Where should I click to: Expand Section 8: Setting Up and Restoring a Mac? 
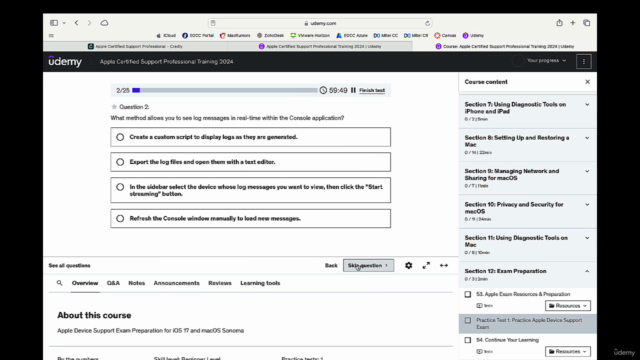[527, 145]
